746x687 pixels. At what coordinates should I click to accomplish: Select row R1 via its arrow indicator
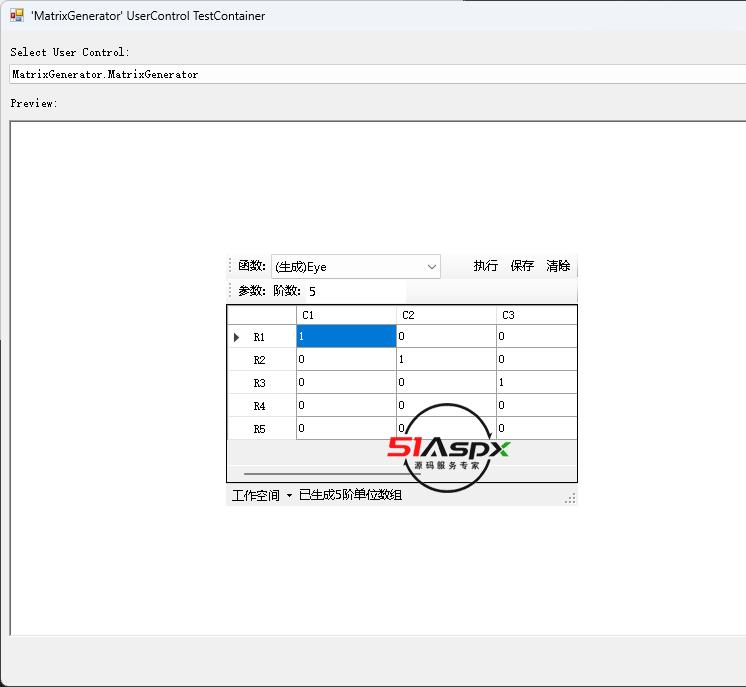[x=237, y=338]
